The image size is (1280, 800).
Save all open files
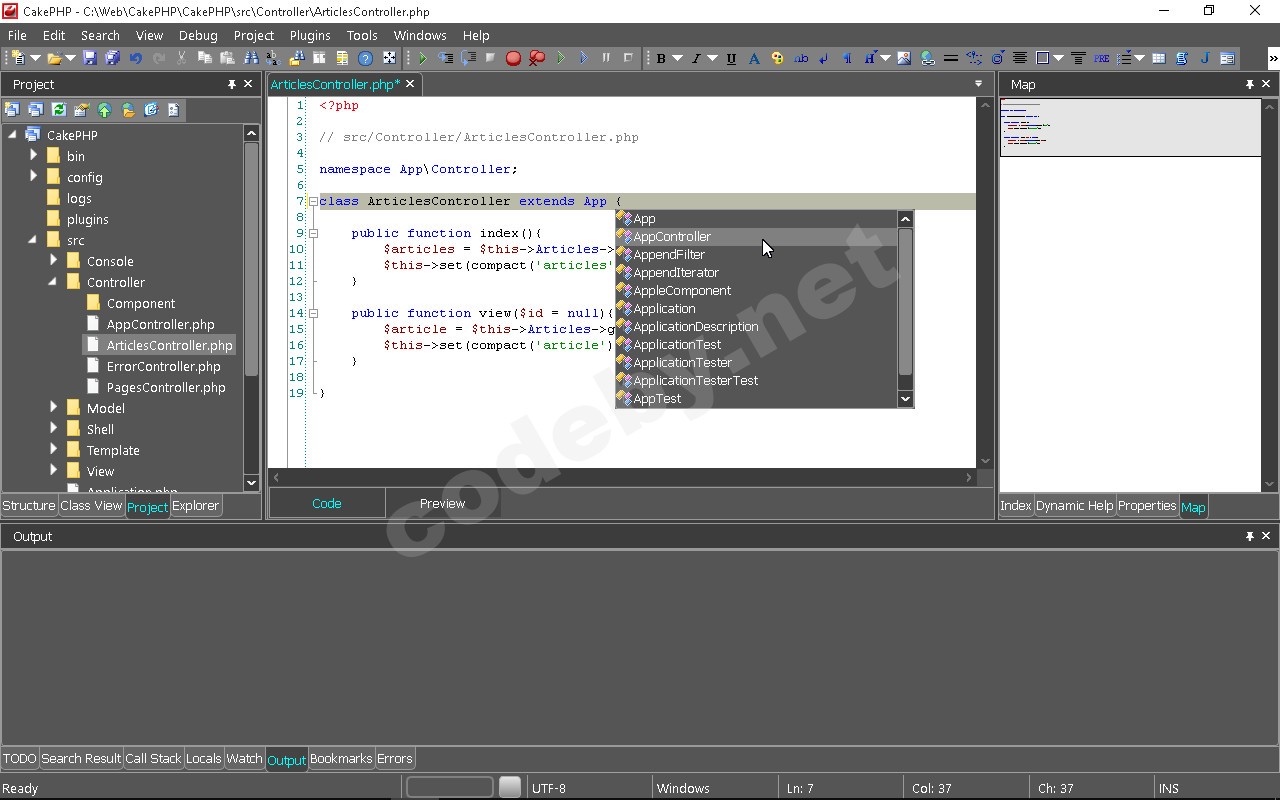pos(112,58)
